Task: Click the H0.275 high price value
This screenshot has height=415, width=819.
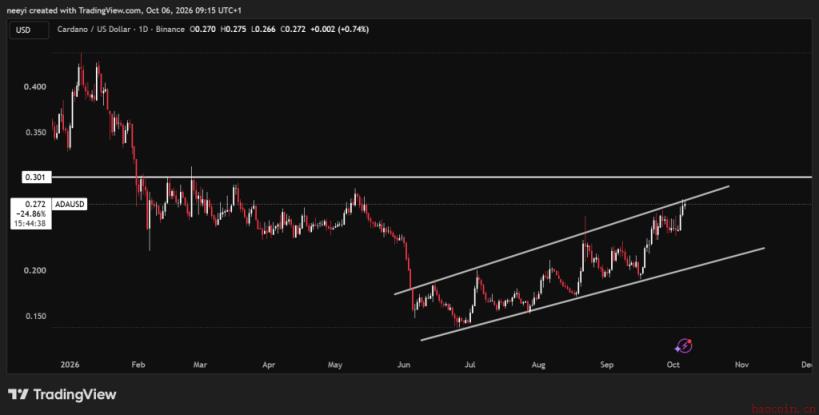Action: pos(233,30)
